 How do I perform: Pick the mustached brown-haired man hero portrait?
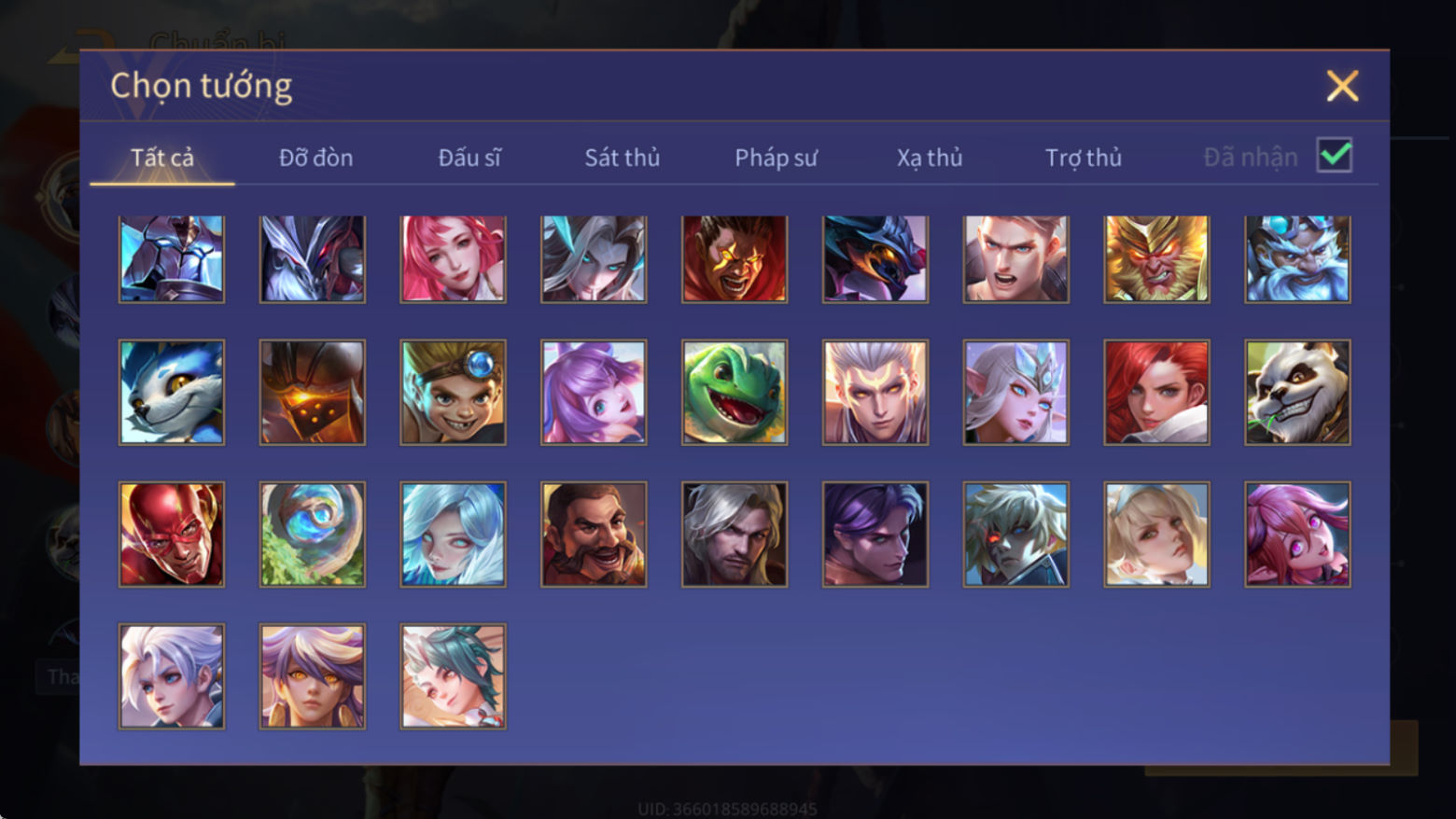tap(594, 534)
